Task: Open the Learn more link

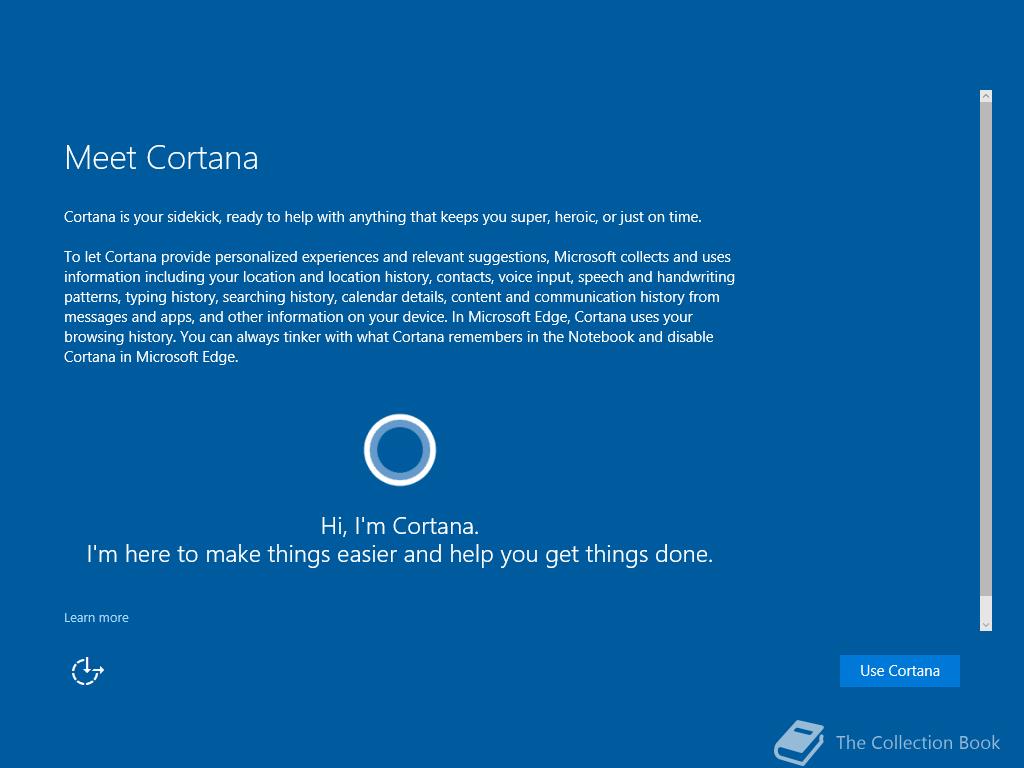Action: click(x=96, y=618)
